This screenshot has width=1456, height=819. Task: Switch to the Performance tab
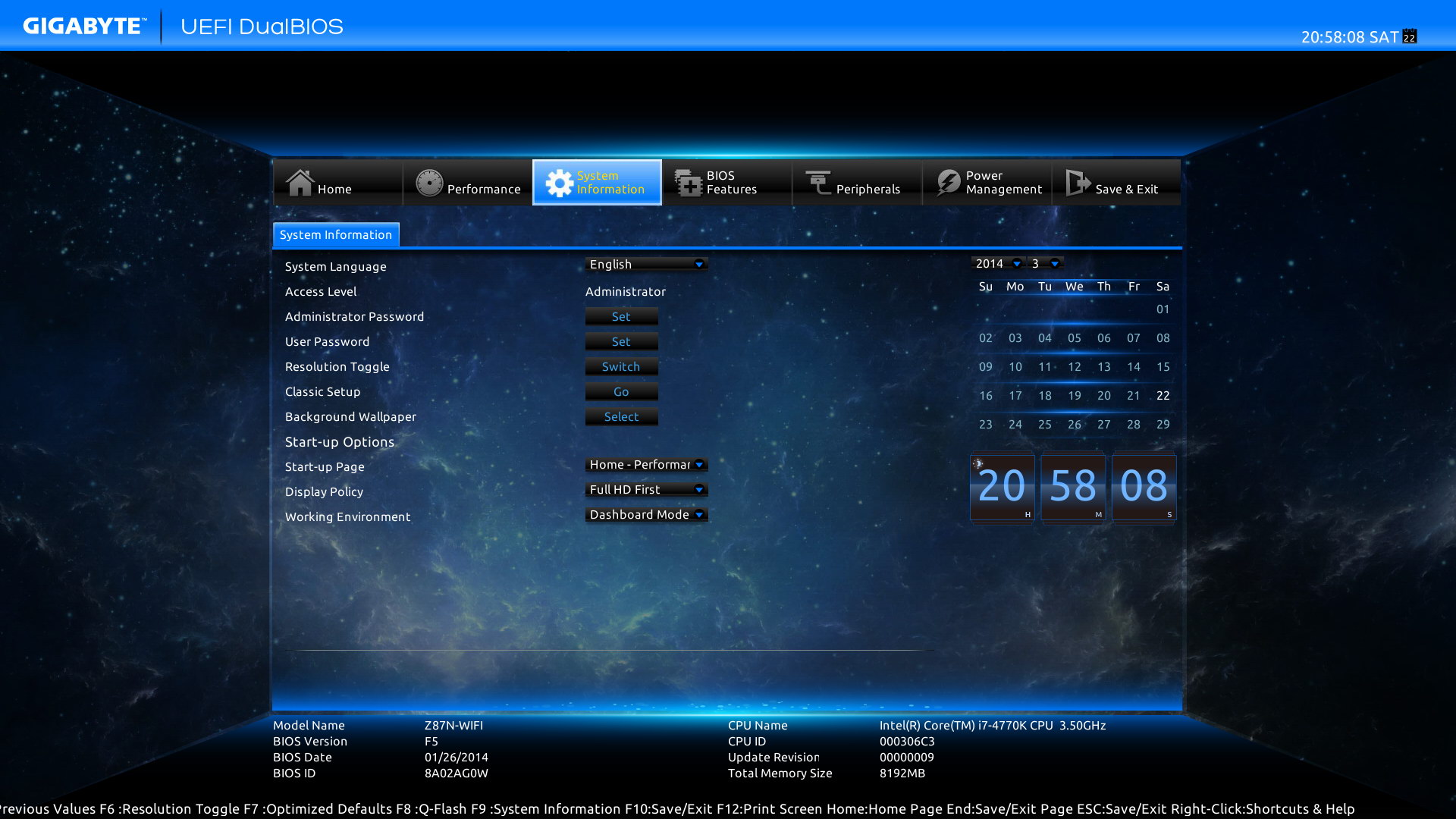pos(467,183)
